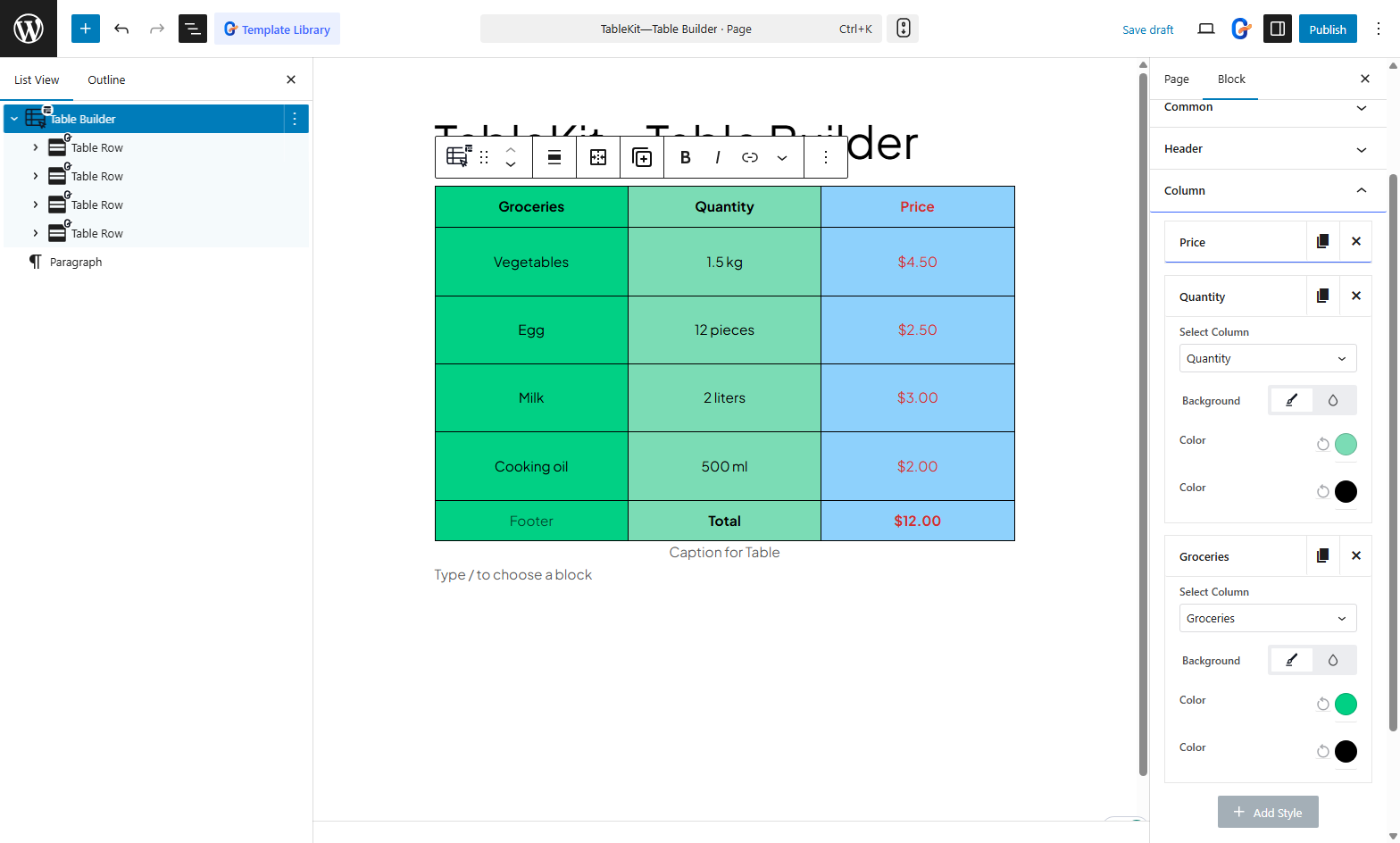The height and width of the screenshot is (843, 1400).
Task: Click the block inserter plus button
Action: [86, 29]
